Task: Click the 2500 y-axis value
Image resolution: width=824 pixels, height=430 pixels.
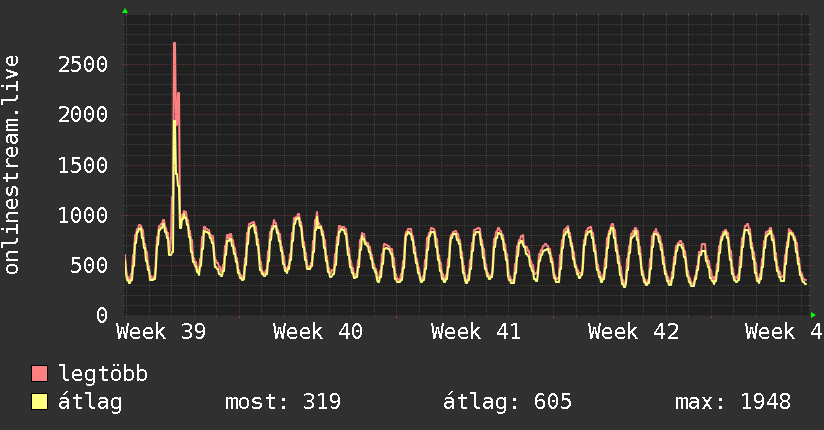Action: (x=83, y=65)
